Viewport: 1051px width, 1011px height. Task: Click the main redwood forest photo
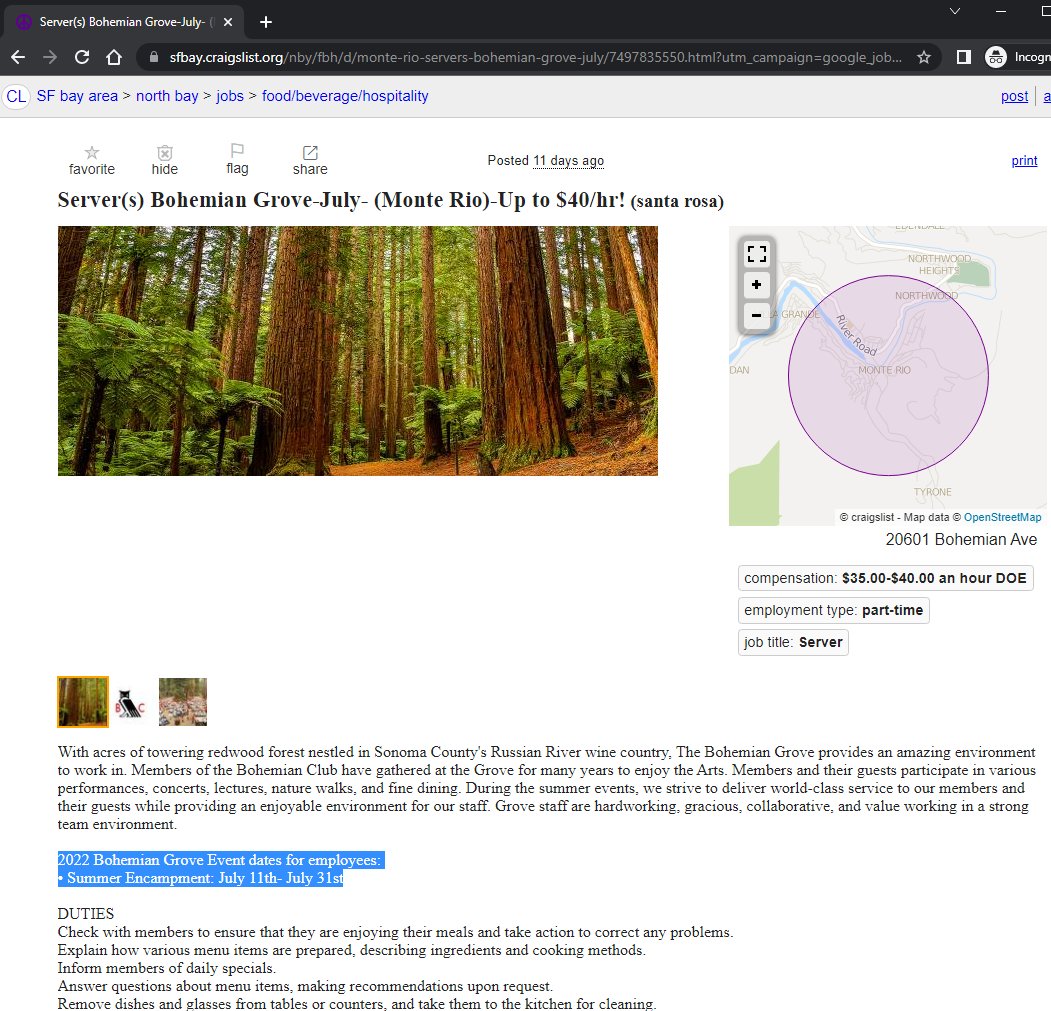pyautogui.click(x=358, y=351)
